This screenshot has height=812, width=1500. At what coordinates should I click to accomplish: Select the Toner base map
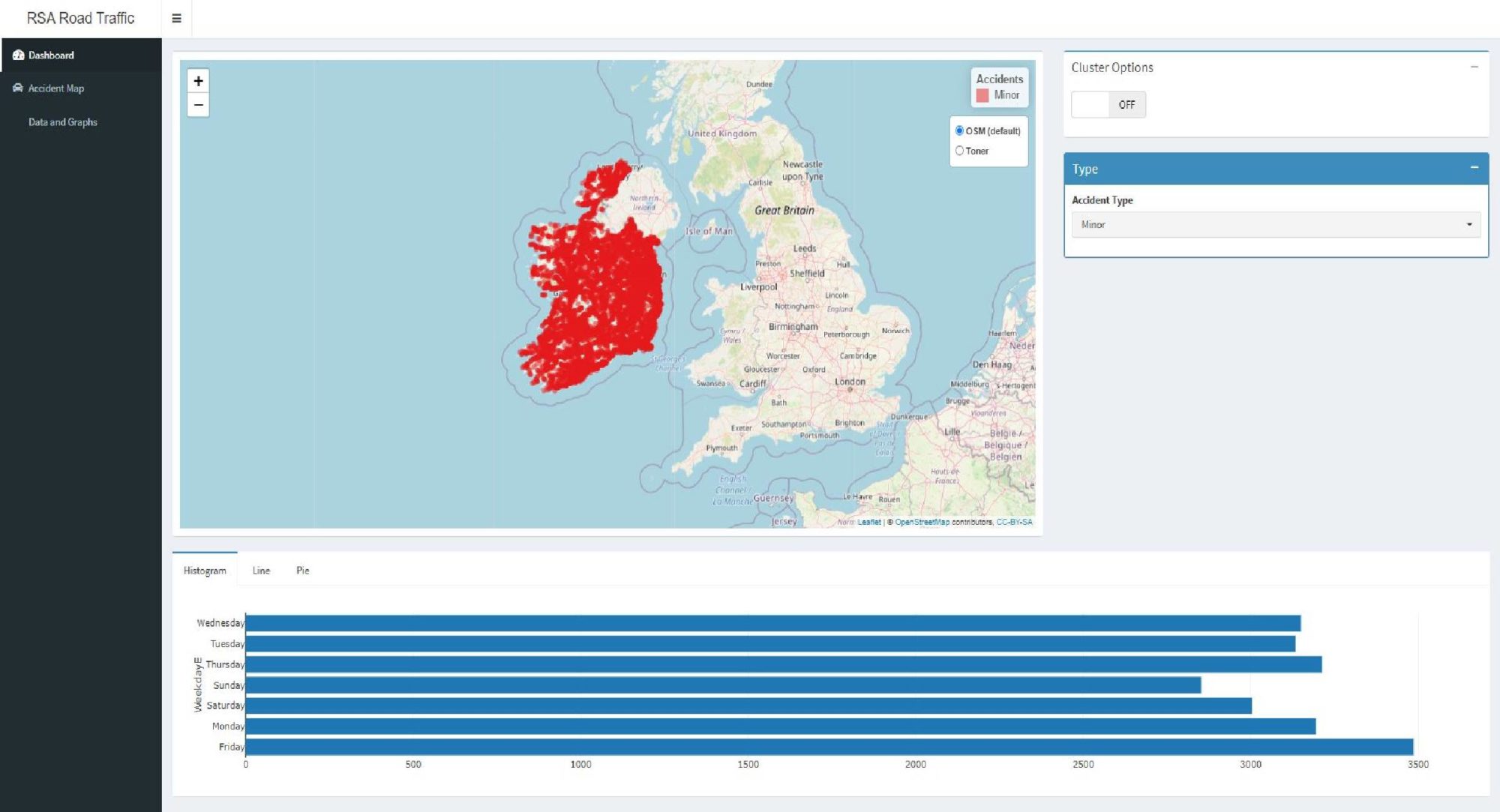(x=959, y=151)
